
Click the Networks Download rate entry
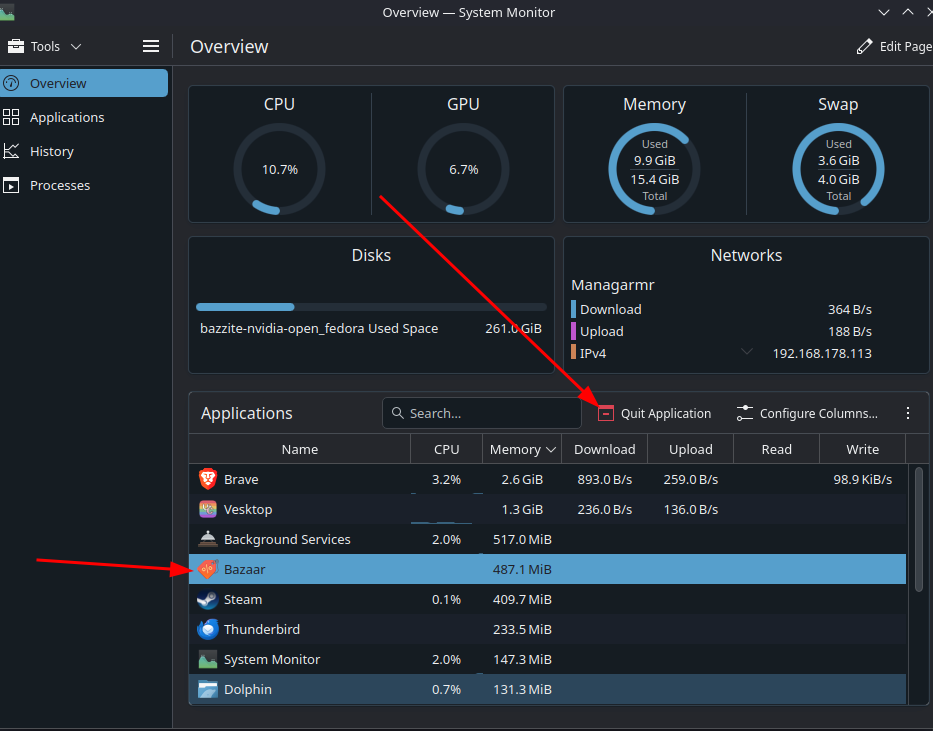(721, 309)
